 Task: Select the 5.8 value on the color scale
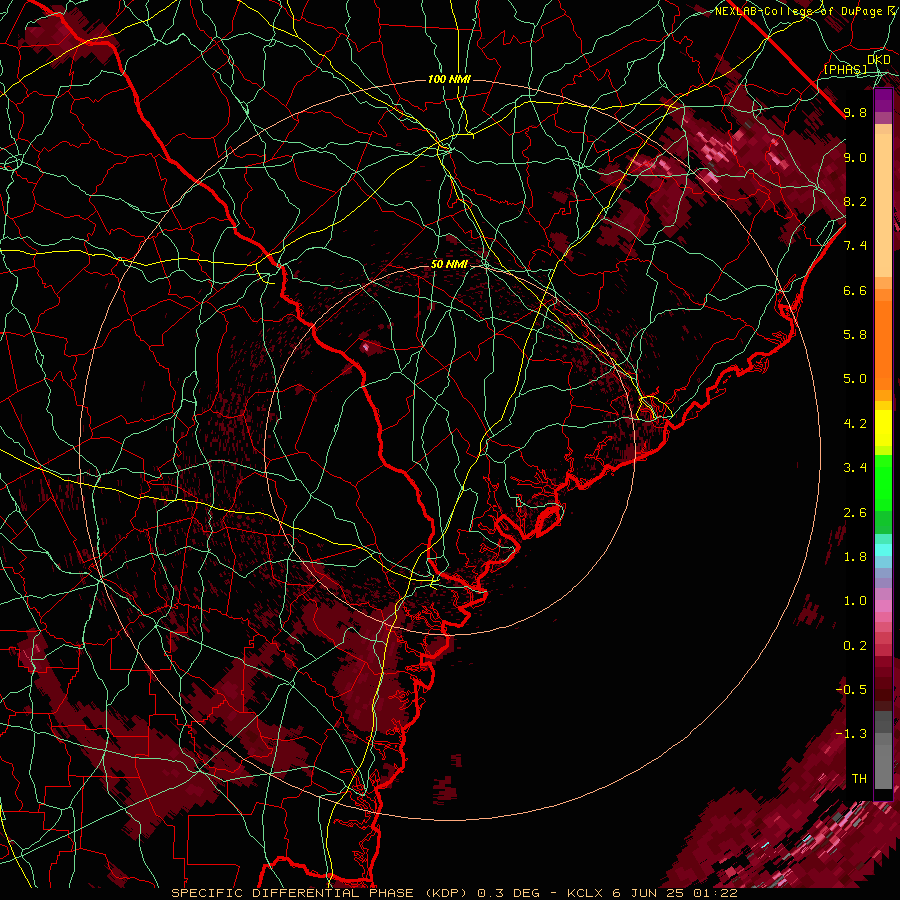point(855,335)
